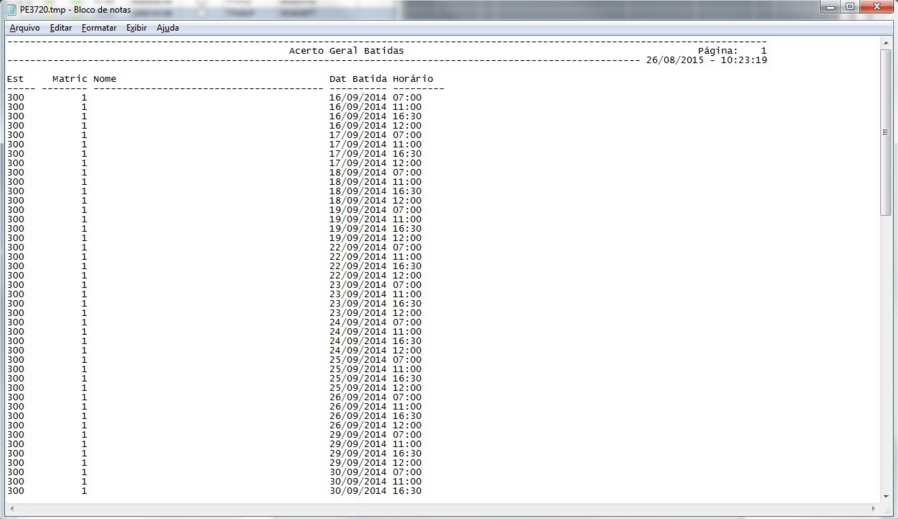Click the 'Matric' column header
The height and width of the screenshot is (519, 898).
coord(70,78)
